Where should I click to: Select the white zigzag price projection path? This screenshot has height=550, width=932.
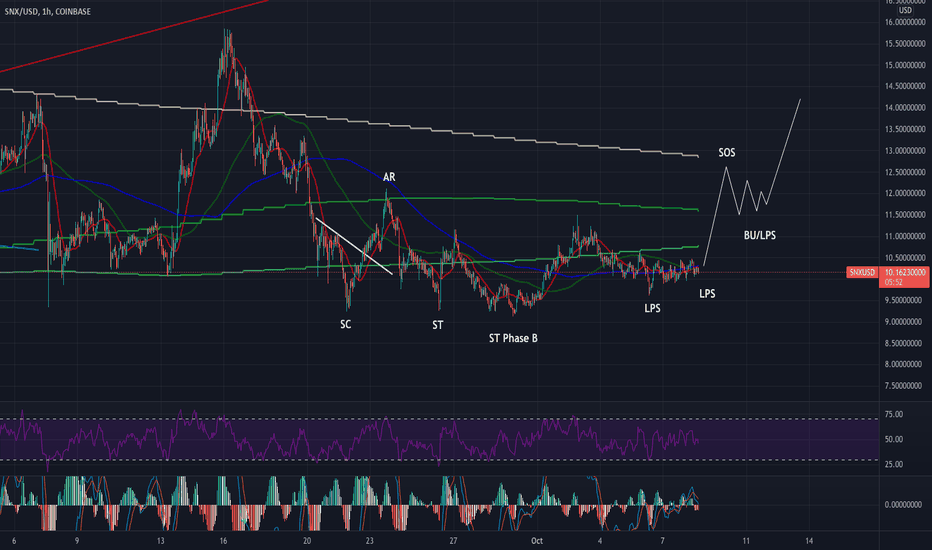tap(752, 182)
